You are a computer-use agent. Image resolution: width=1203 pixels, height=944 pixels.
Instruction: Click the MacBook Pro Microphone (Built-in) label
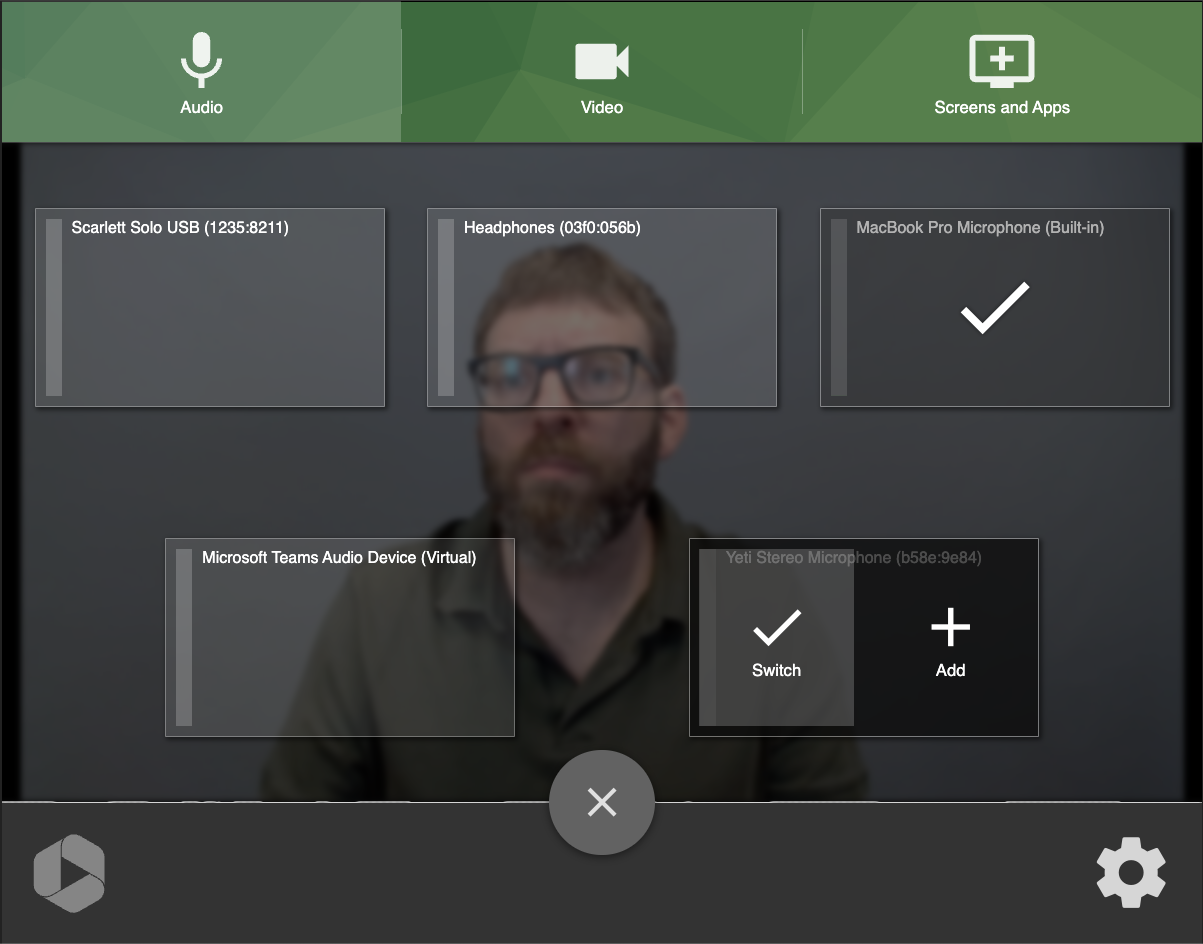[980, 228]
